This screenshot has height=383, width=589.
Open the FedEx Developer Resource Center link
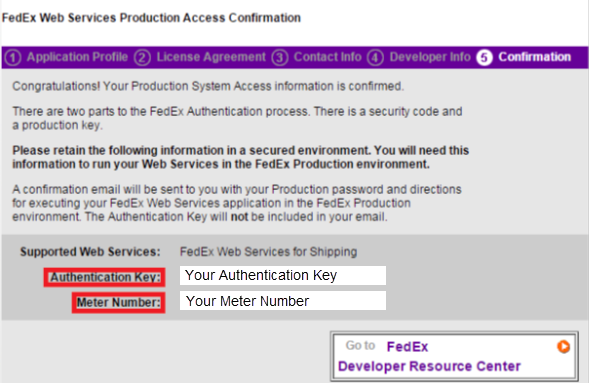point(429,356)
